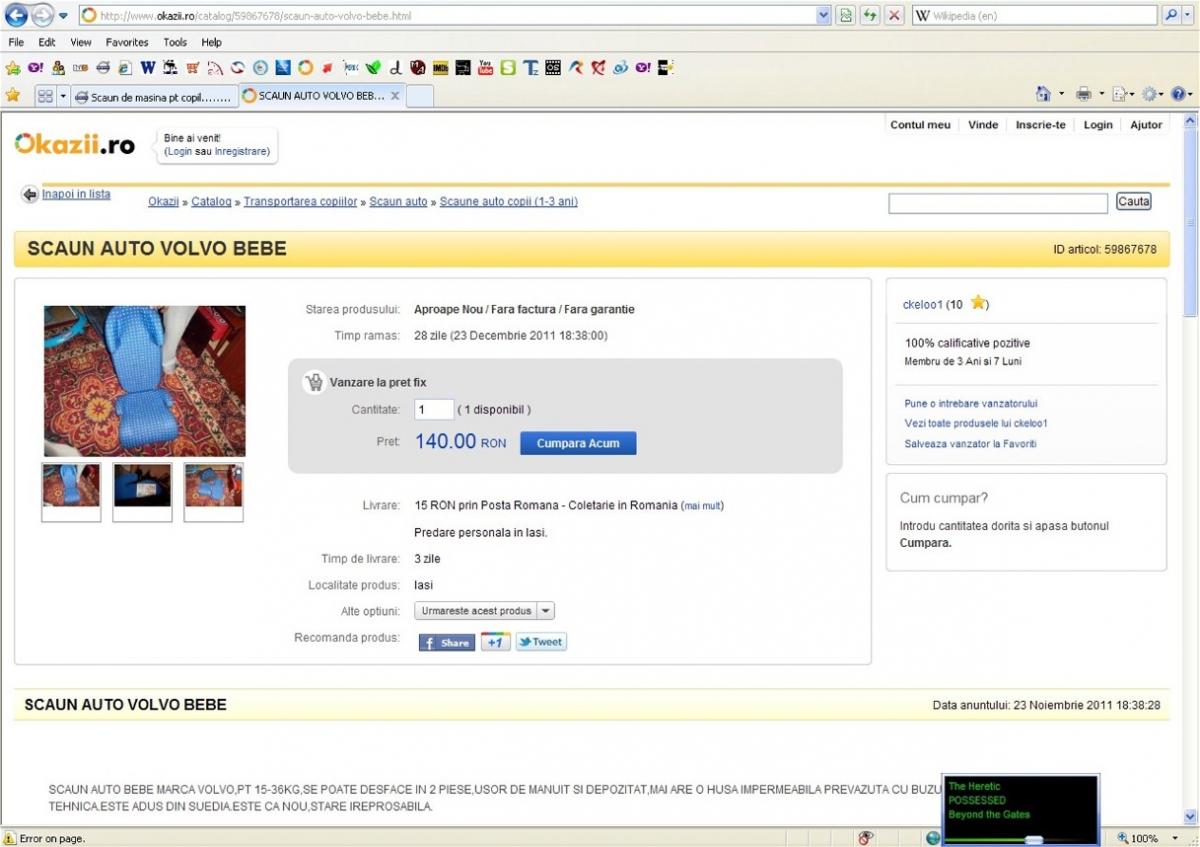Screen dimensions: 1200x847
Task: Click the search magnifier button
Action: (x=1171, y=16)
